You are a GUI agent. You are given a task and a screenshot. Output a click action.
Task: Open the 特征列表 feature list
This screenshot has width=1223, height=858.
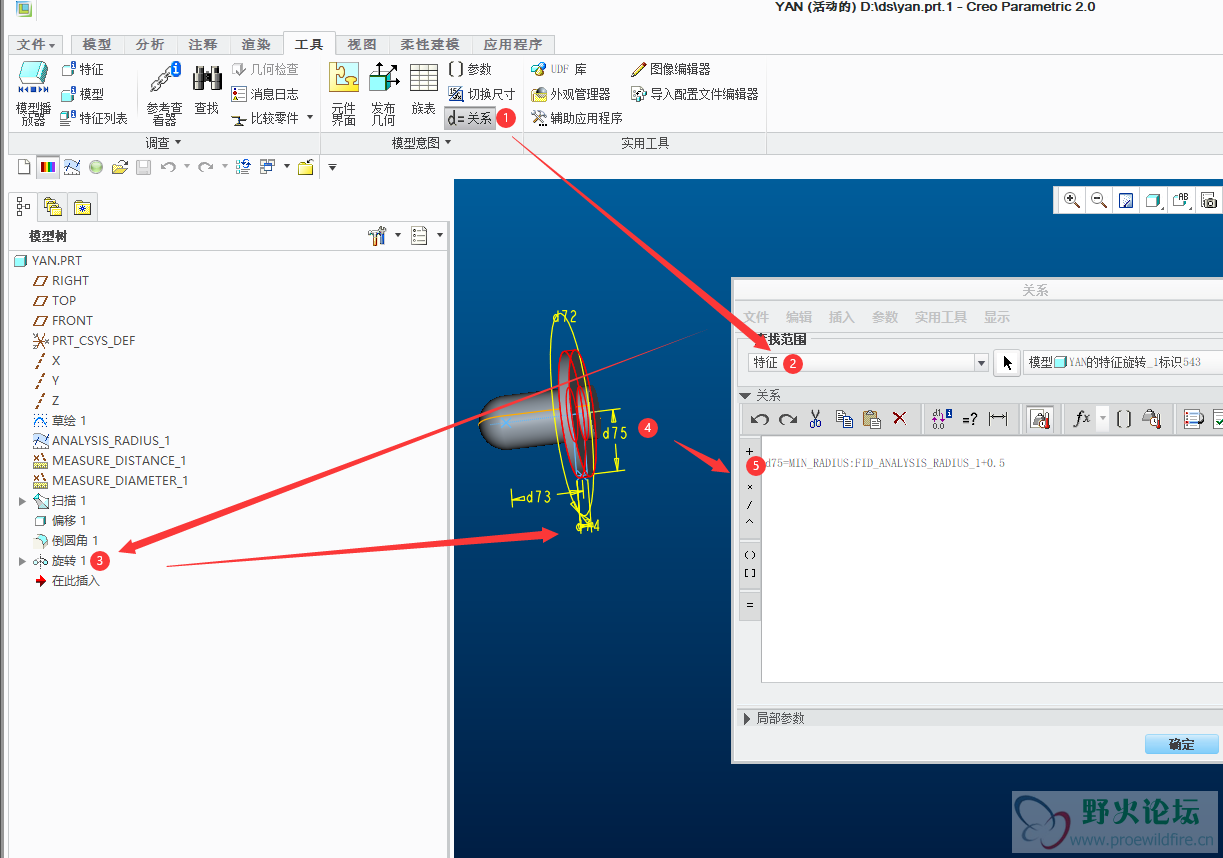pyautogui.click(x=94, y=118)
